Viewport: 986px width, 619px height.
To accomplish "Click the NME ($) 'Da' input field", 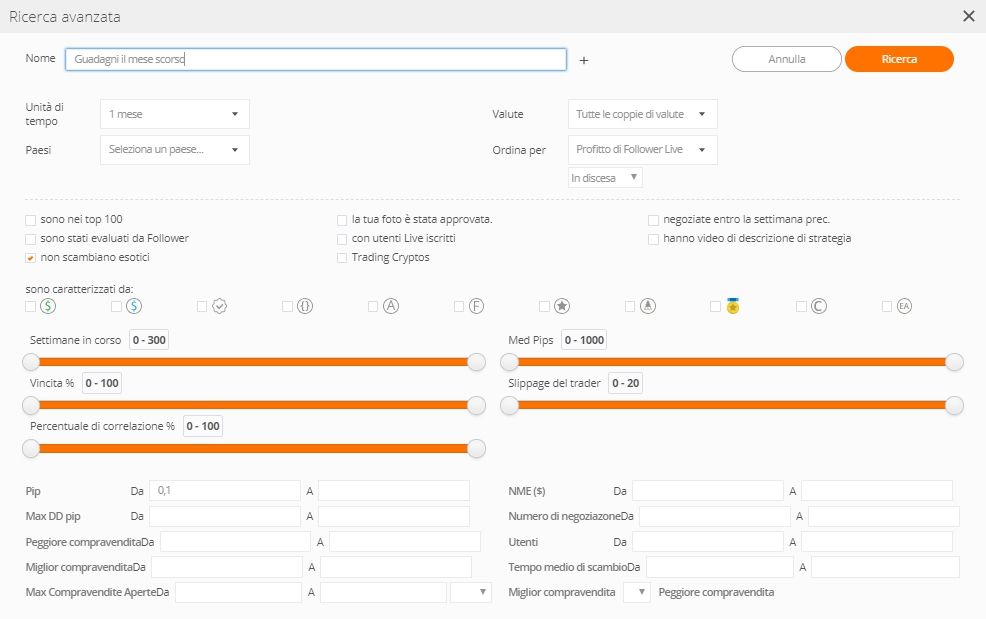I will tap(708, 491).
